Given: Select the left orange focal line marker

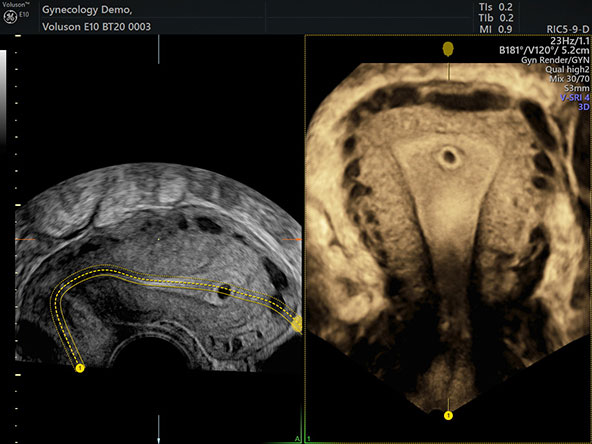Looking at the screenshot, I should (x=25, y=239).
